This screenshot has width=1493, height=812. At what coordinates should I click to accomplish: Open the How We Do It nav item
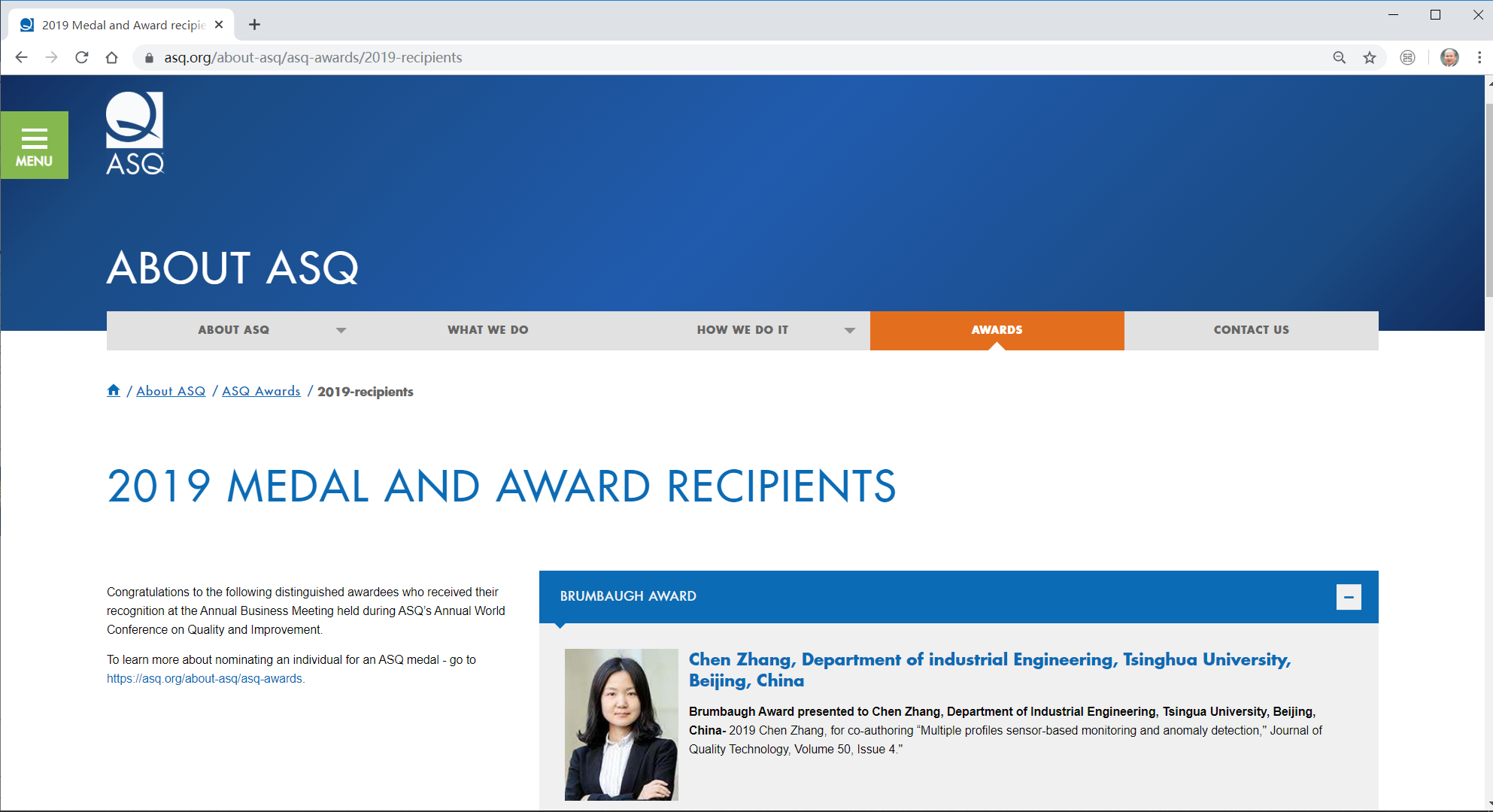(x=742, y=330)
